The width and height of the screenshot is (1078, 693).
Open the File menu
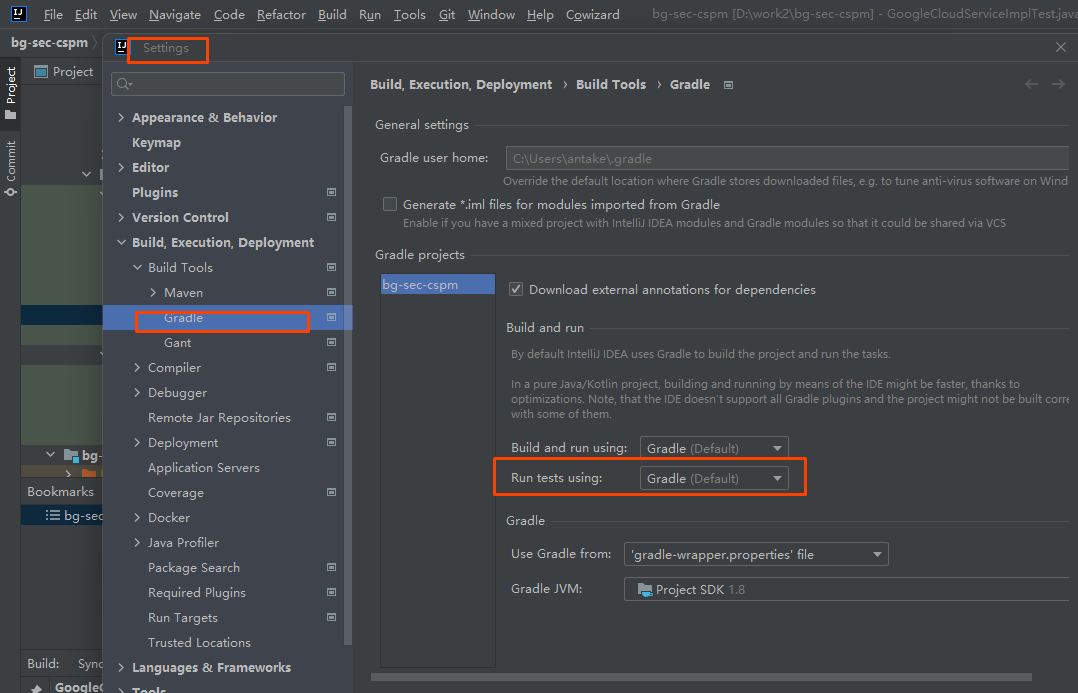(x=53, y=14)
